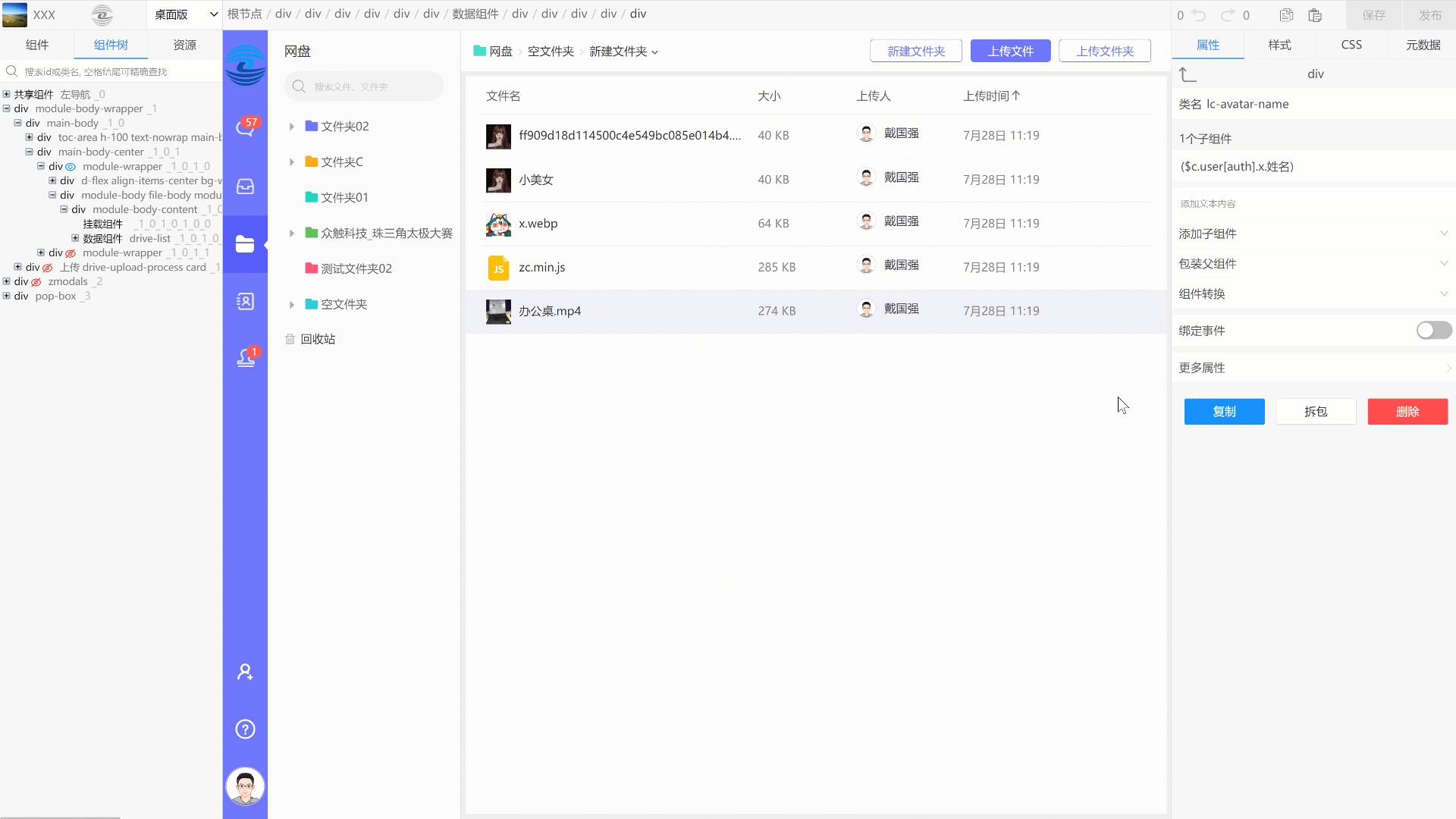Toggle hidden eye on module-wrapper _1_0_1_1
The width and height of the screenshot is (1456, 819).
click(71, 253)
